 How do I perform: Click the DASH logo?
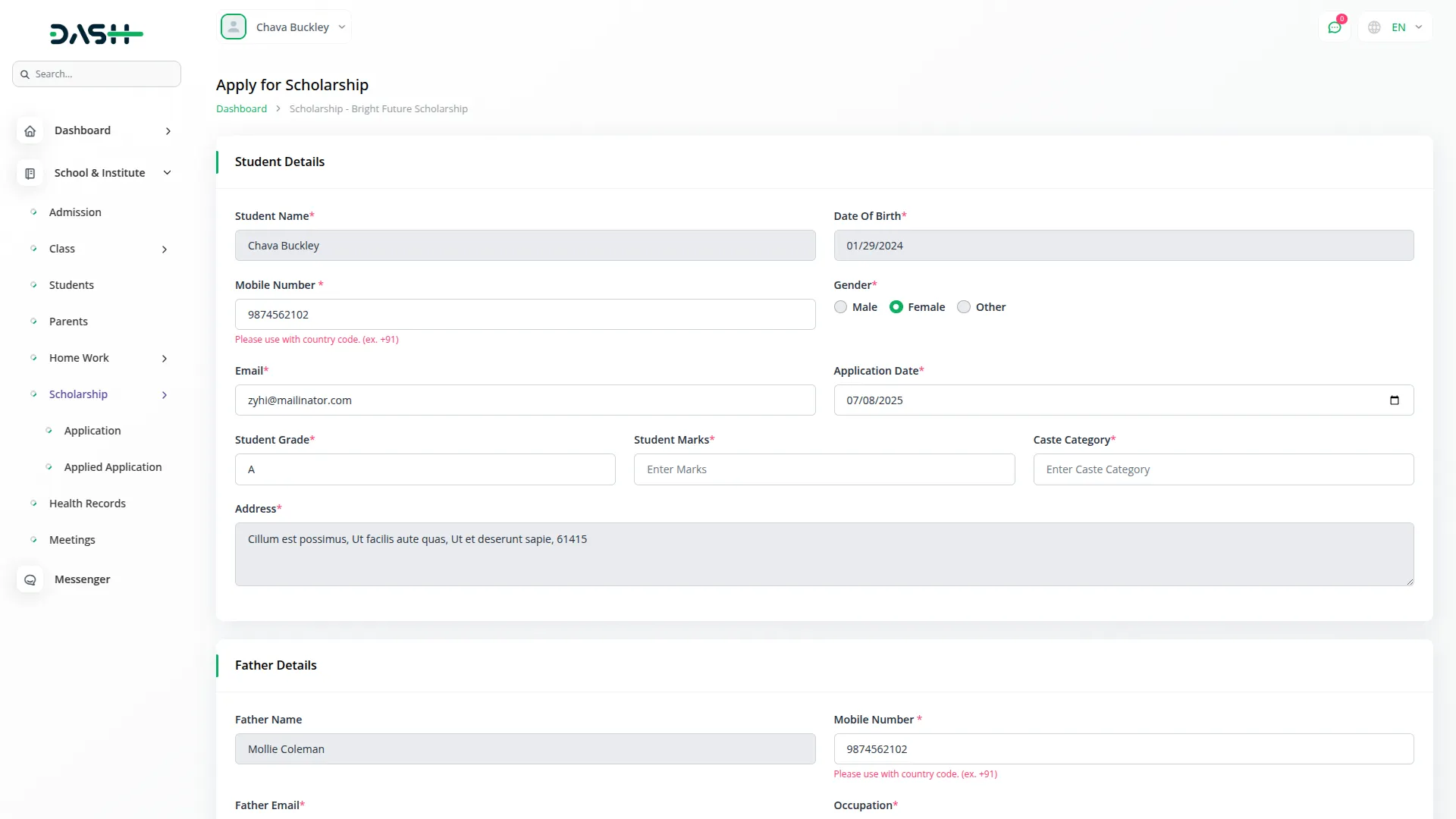click(x=96, y=33)
